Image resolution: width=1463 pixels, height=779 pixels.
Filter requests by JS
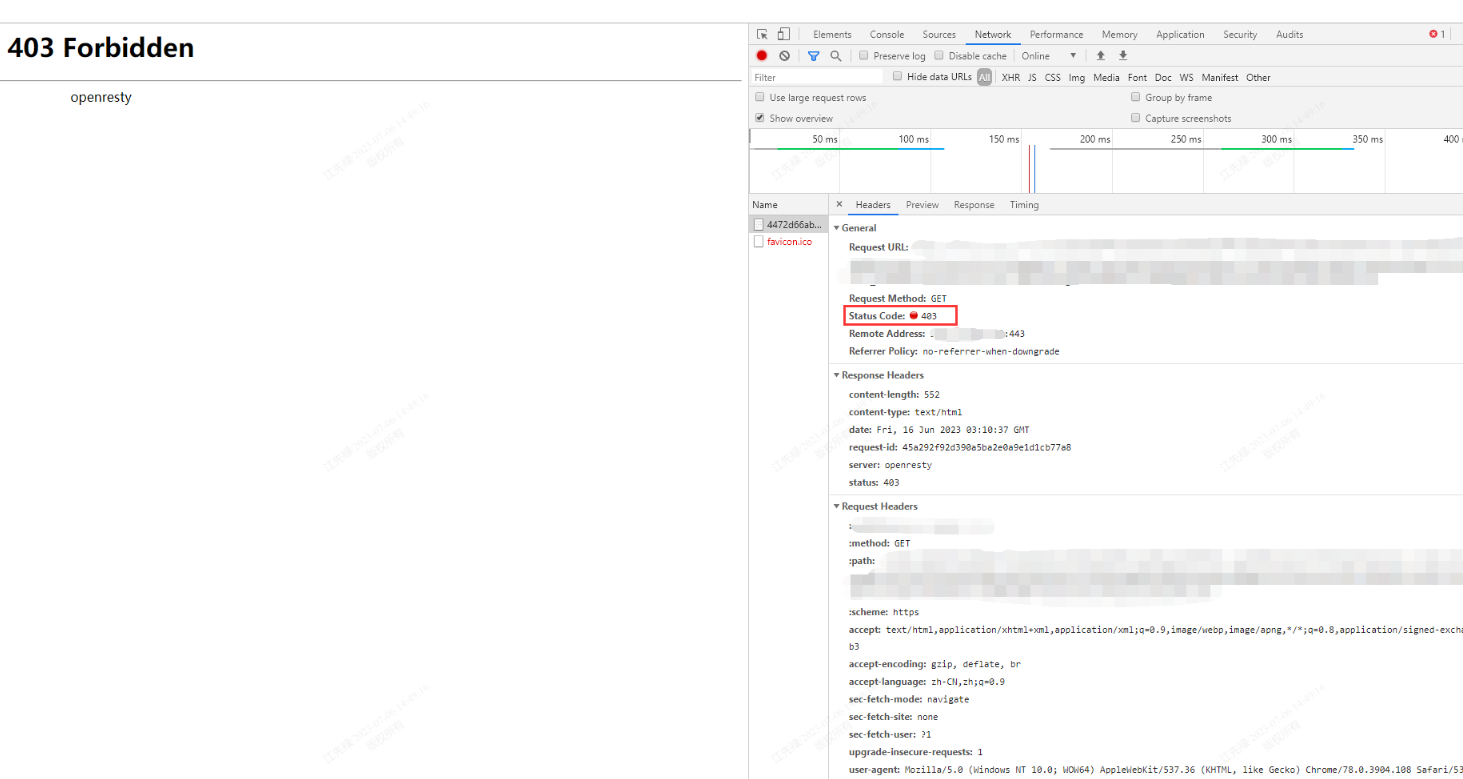point(1032,77)
